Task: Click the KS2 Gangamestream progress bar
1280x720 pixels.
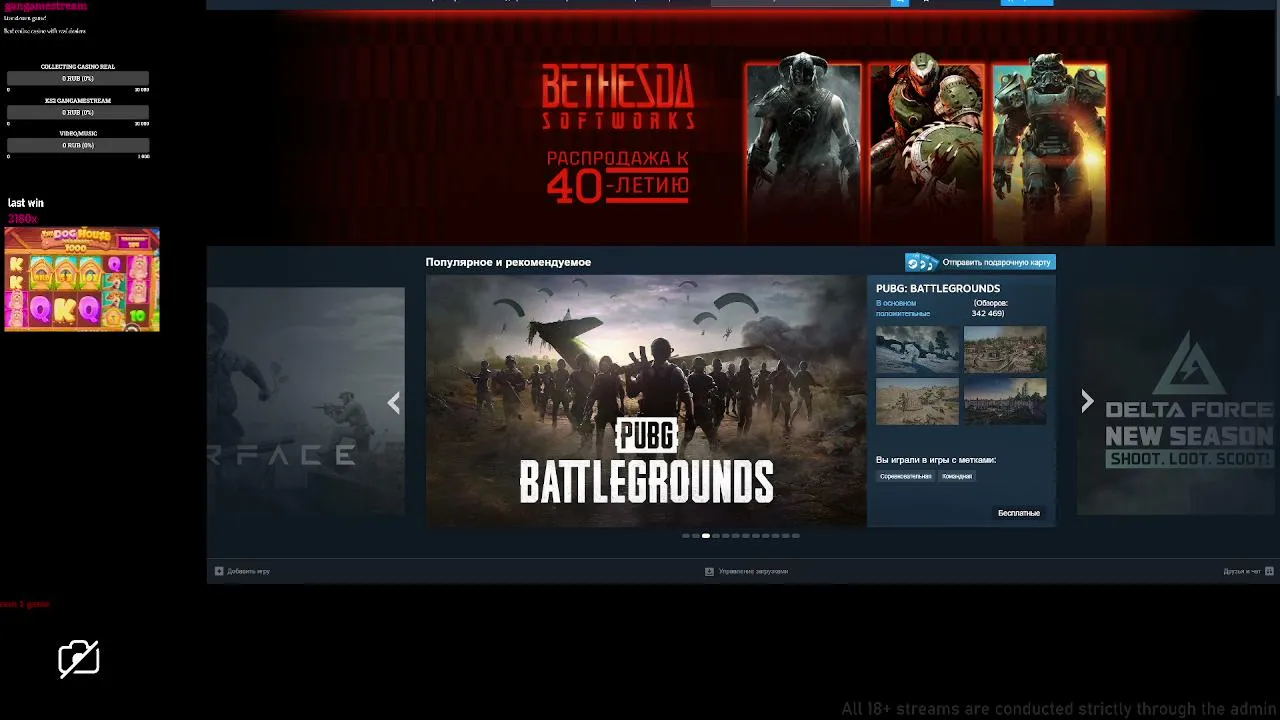Action: (x=78, y=112)
